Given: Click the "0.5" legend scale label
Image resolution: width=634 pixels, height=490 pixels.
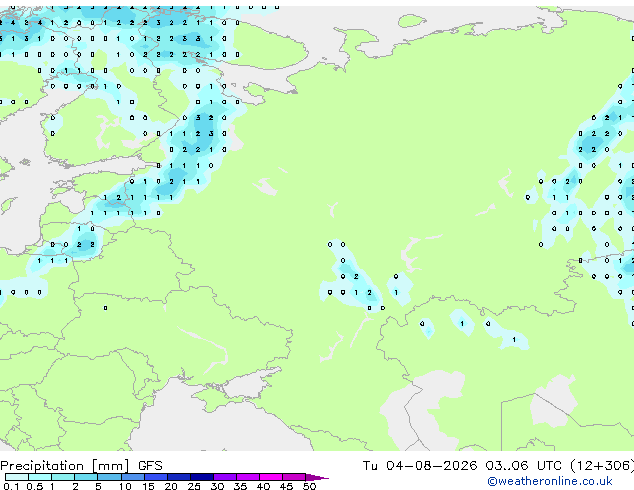Looking at the screenshot, I should click(x=34, y=486).
